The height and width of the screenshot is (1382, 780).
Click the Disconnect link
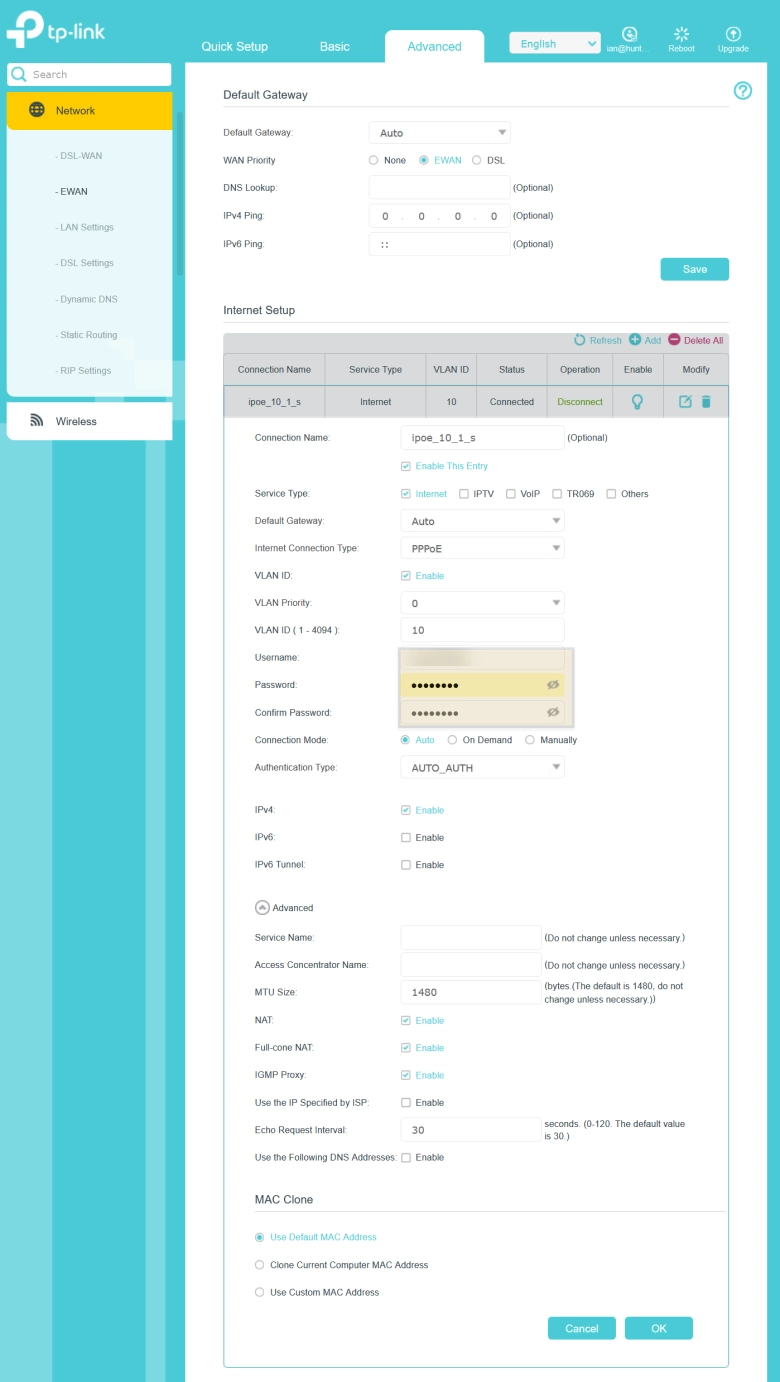[x=580, y=401]
